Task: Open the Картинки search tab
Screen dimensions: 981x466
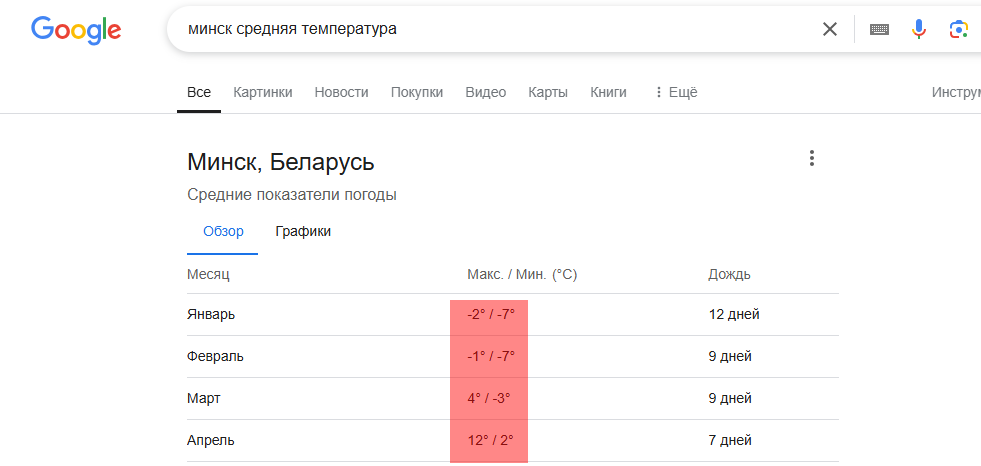Action: pos(263,93)
